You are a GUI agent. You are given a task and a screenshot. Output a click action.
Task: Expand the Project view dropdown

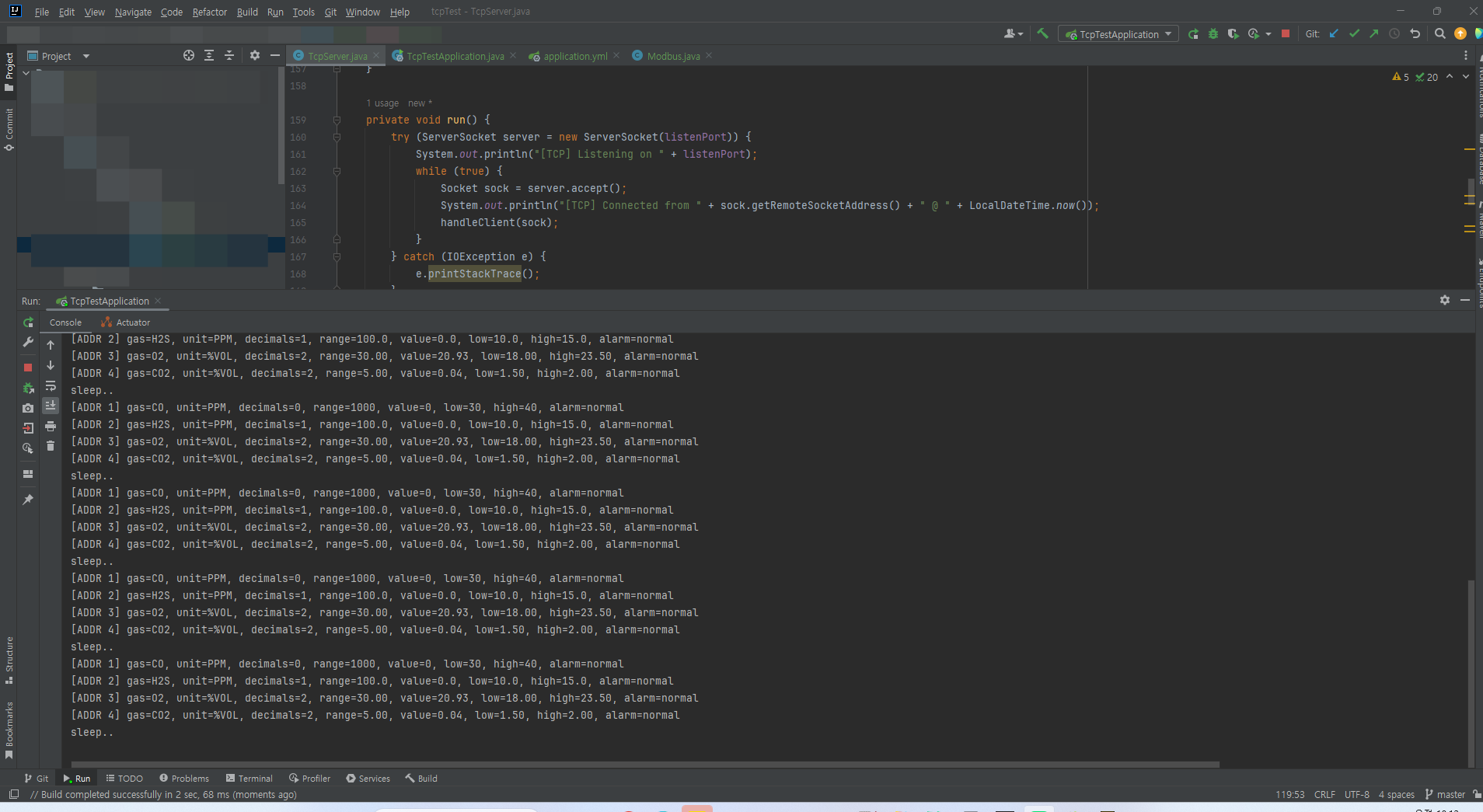86,56
